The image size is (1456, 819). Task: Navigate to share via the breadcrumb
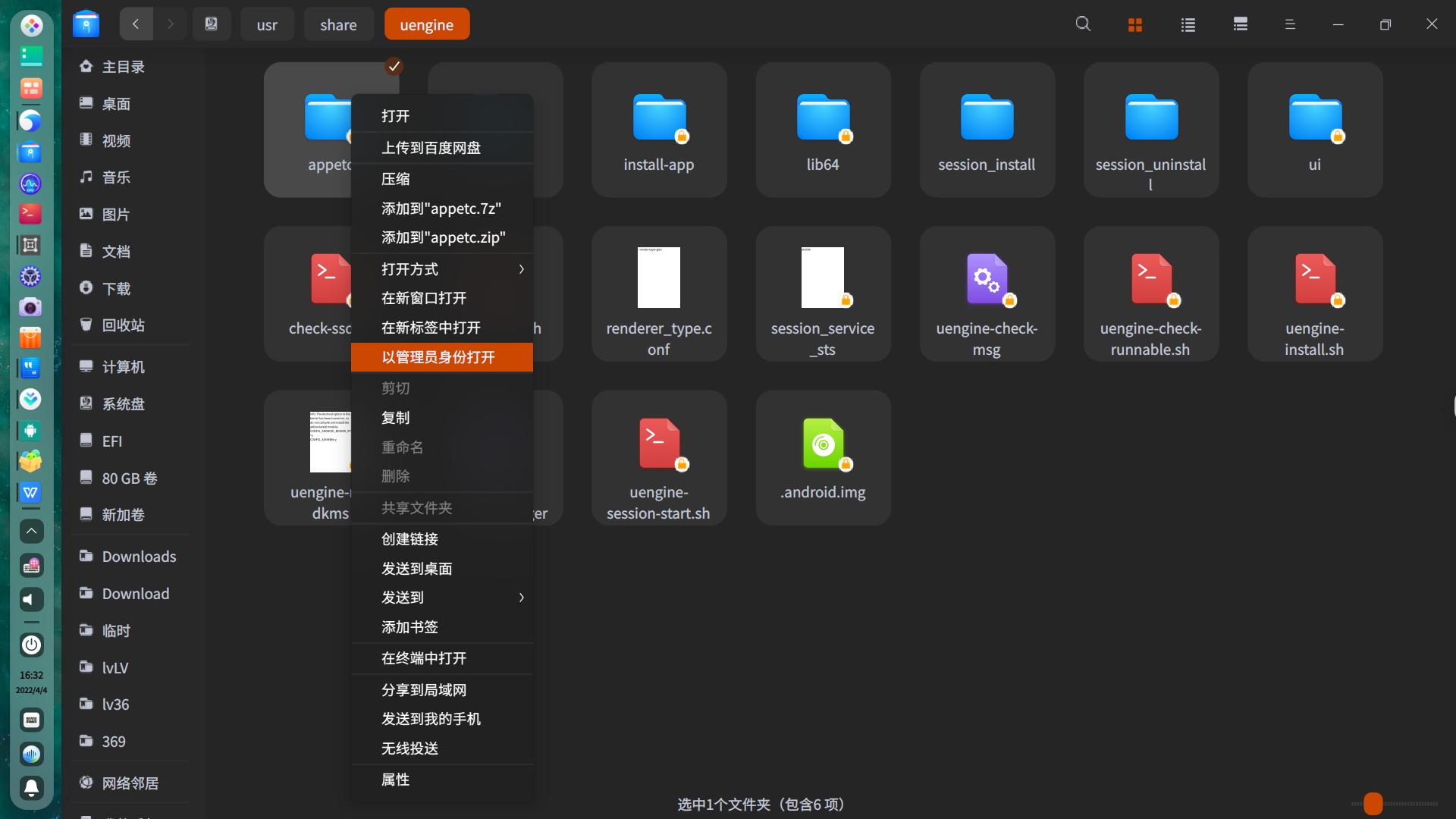coord(338,24)
